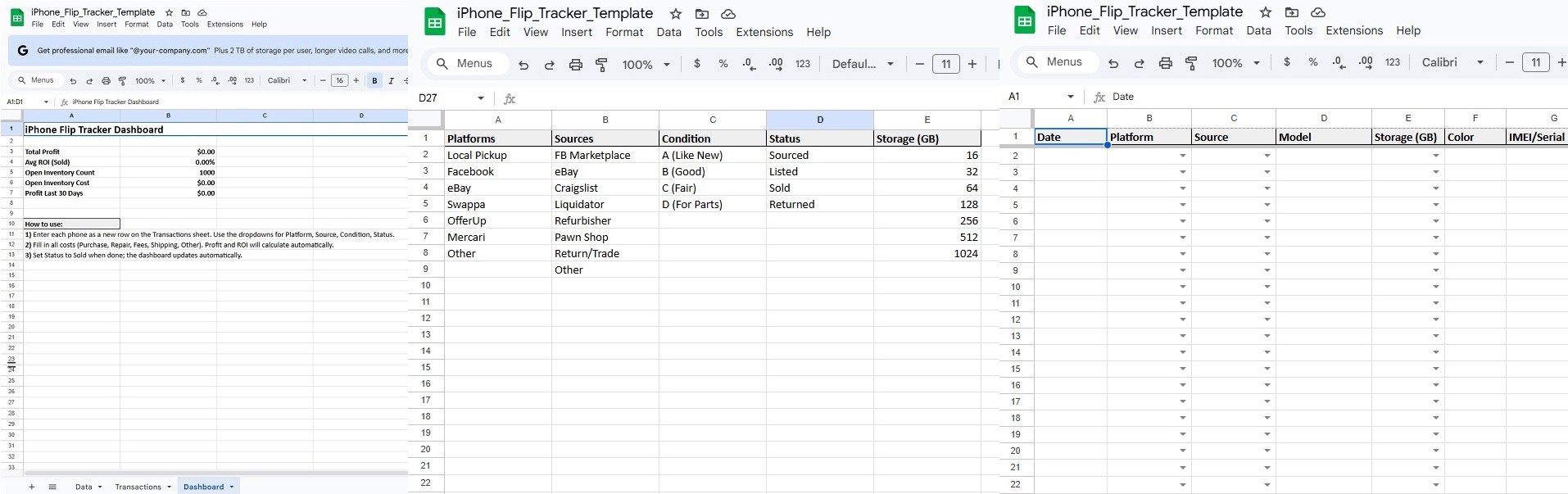
Task: Click the cloud status icon in Transactions window (A1)
Action: click(1318, 12)
